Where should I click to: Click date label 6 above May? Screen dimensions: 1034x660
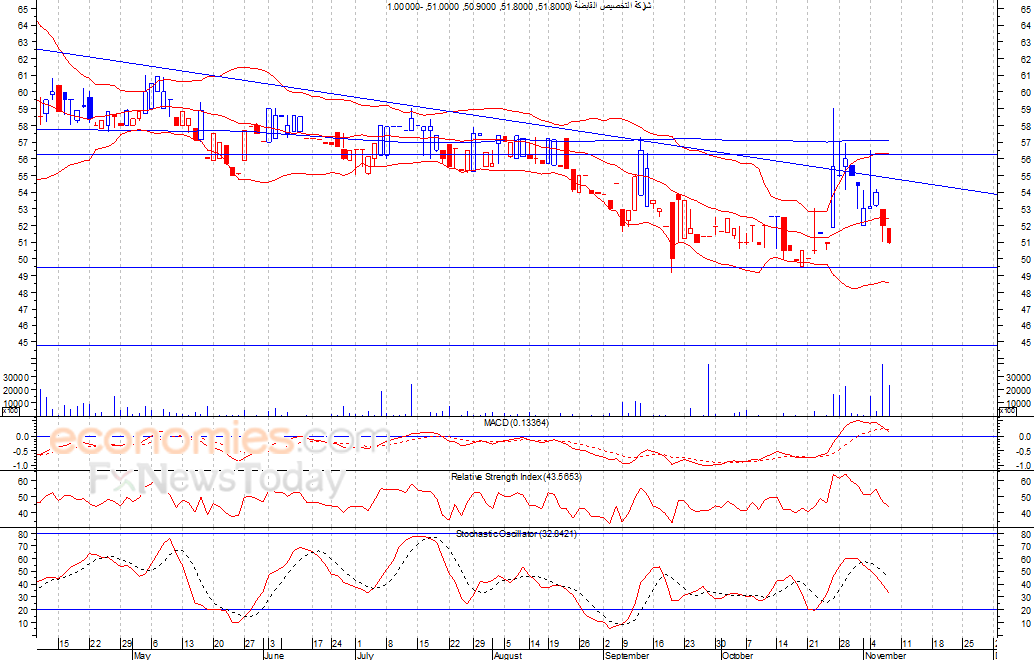pyautogui.click(x=155, y=644)
